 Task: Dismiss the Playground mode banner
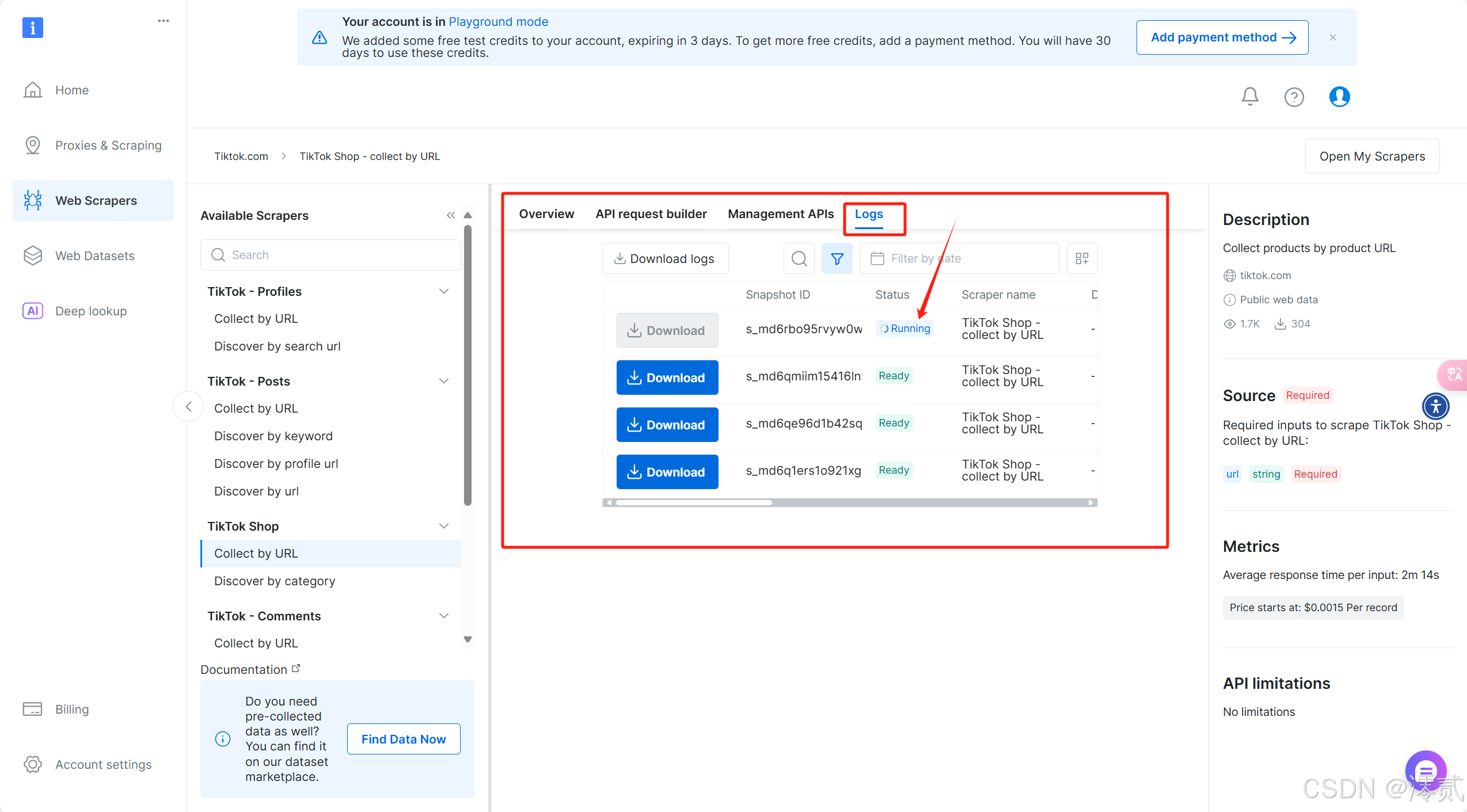tap(1333, 37)
